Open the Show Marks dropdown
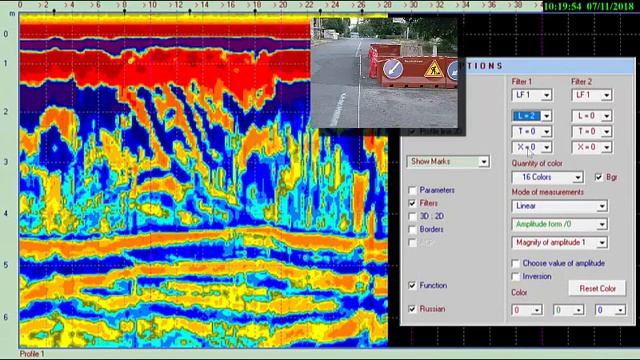 click(448, 162)
